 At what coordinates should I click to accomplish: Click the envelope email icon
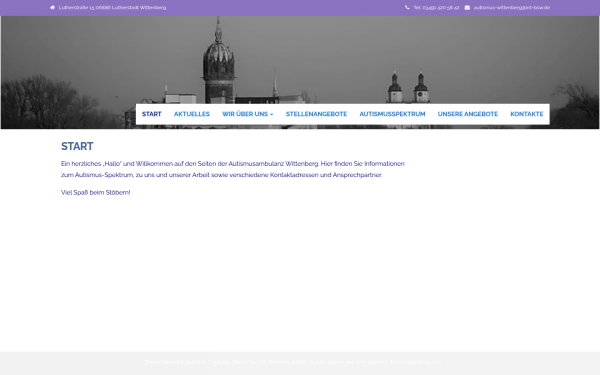(467, 8)
